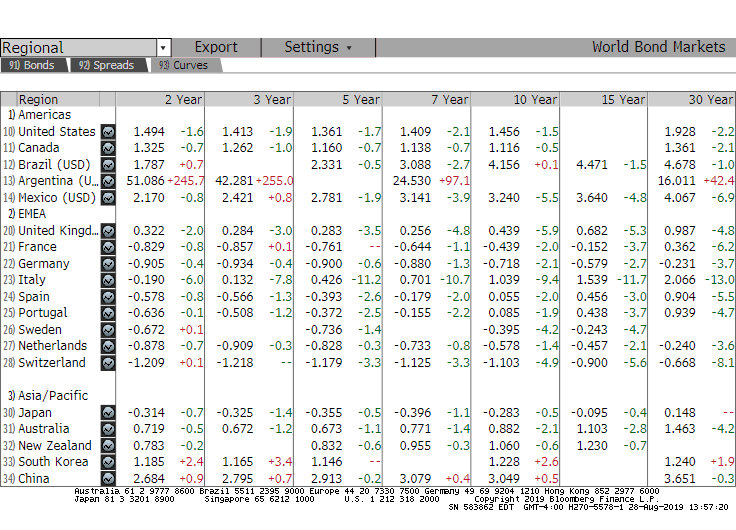Image resolution: width=736 pixels, height=530 pixels.
Task: Click US 10 Year yield 1.456
Action: 504,132
